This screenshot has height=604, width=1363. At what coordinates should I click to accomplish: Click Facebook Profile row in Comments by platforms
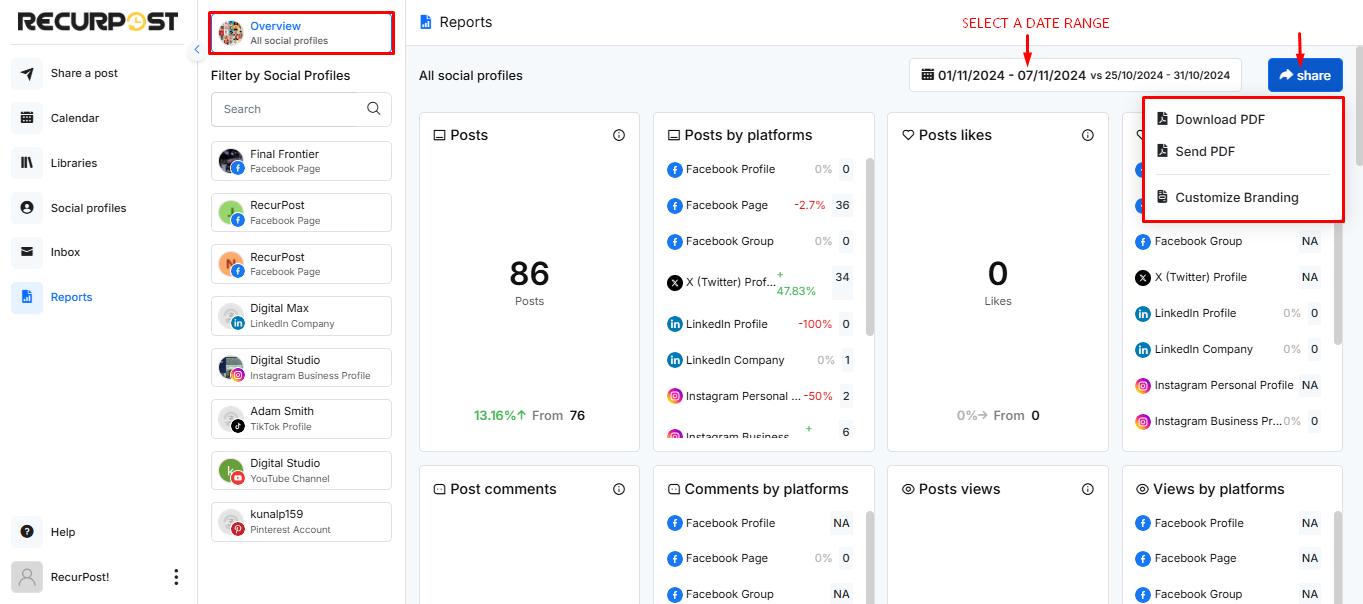[760, 523]
